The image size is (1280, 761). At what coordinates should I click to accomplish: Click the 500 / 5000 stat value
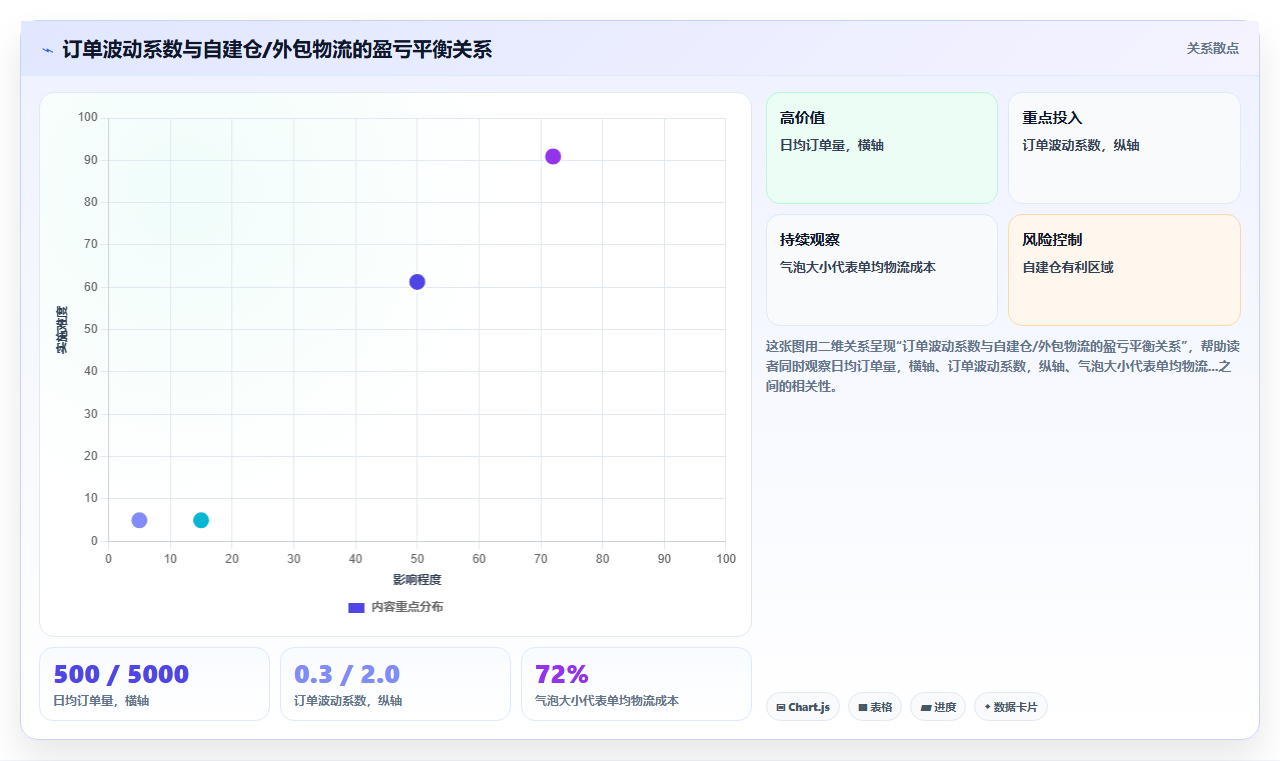(x=121, y=674)
